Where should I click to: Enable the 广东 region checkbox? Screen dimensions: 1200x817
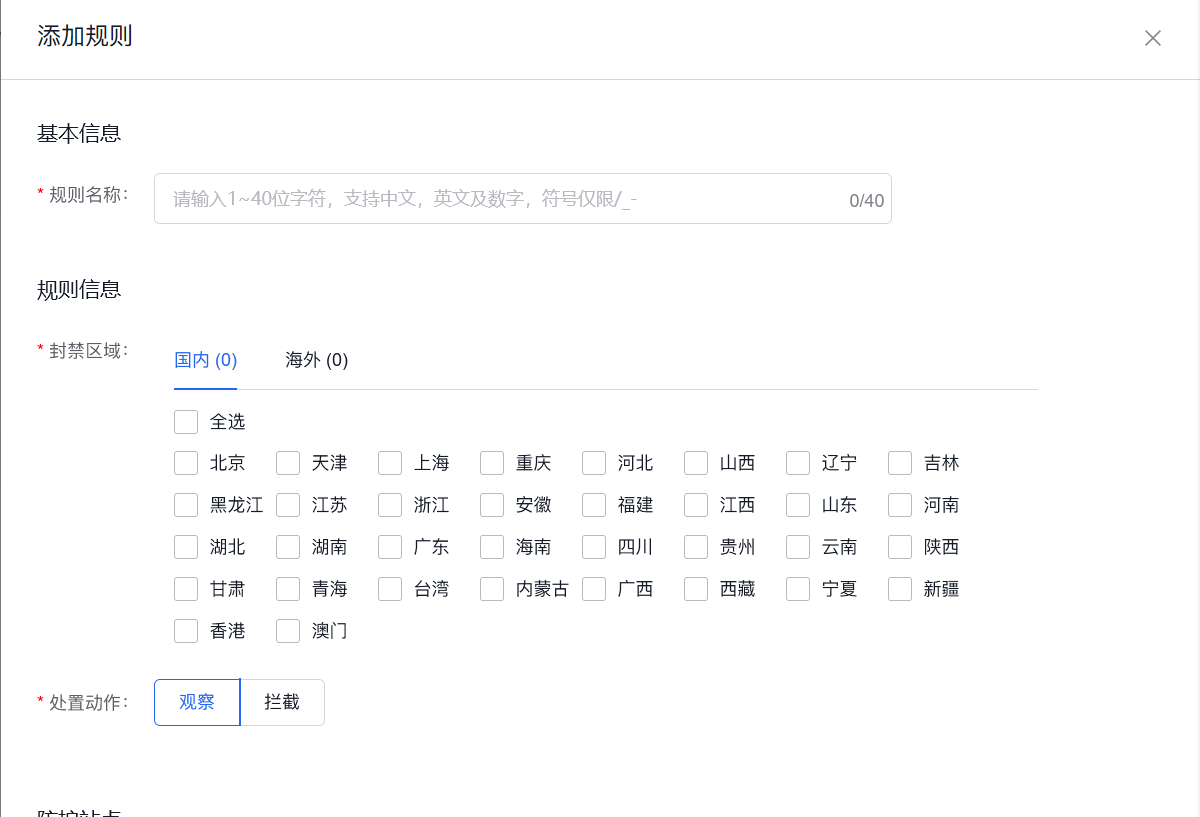[x=390, y=546]
